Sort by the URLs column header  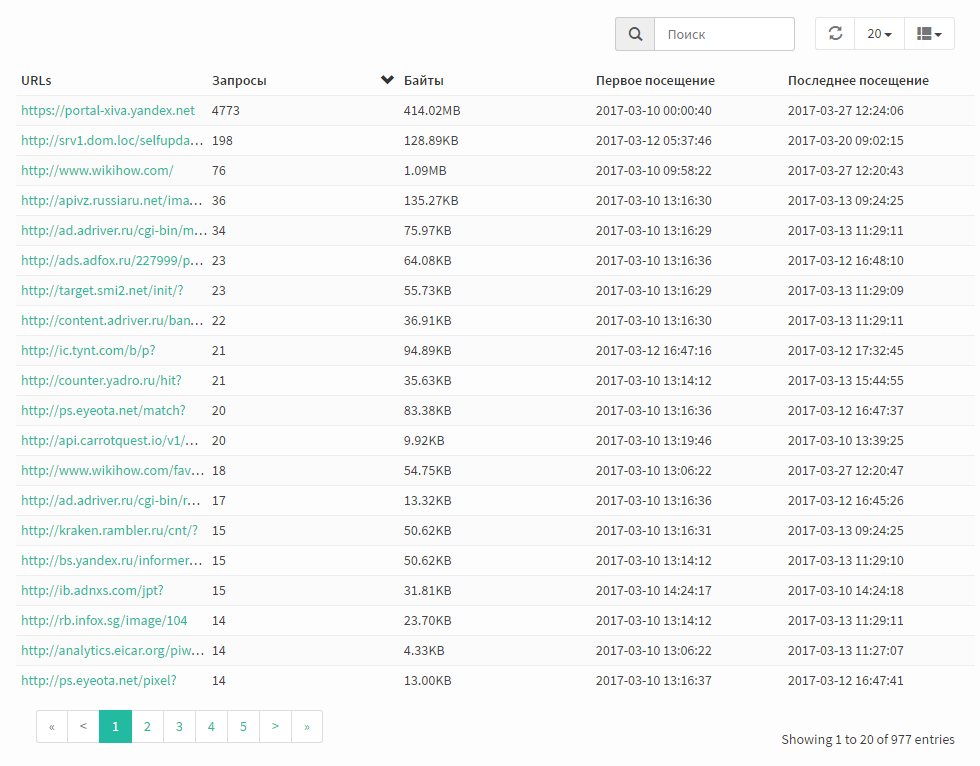pyautogui.click(x=36, y=81)
